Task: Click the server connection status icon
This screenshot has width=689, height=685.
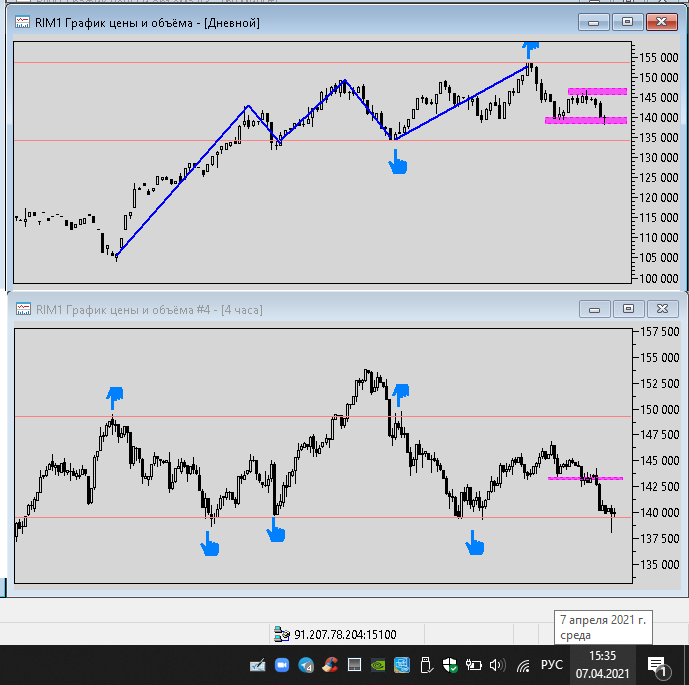Action: click(282, 634)
